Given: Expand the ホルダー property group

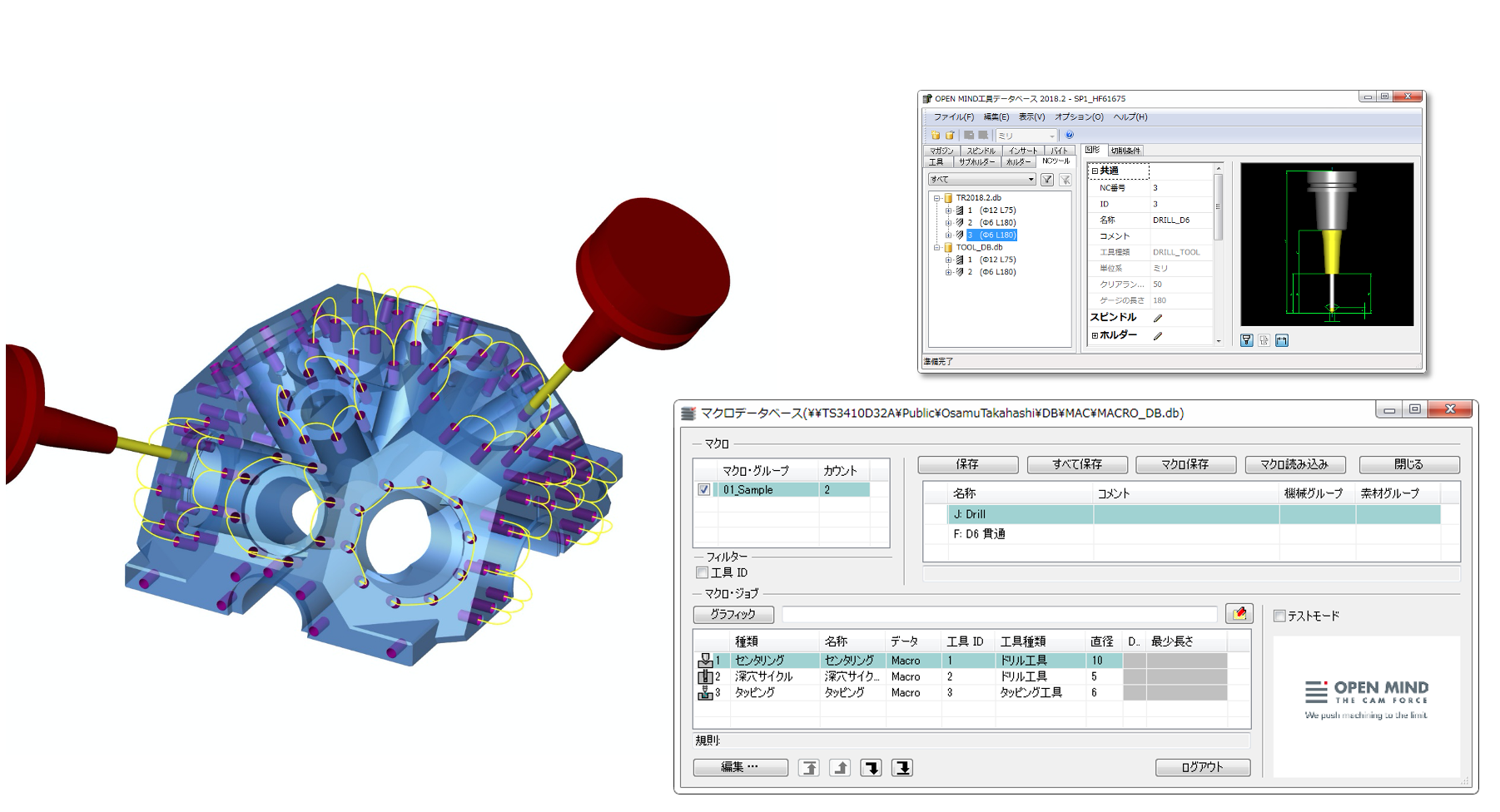Looking at the screenshot, I should [1095, 335].
